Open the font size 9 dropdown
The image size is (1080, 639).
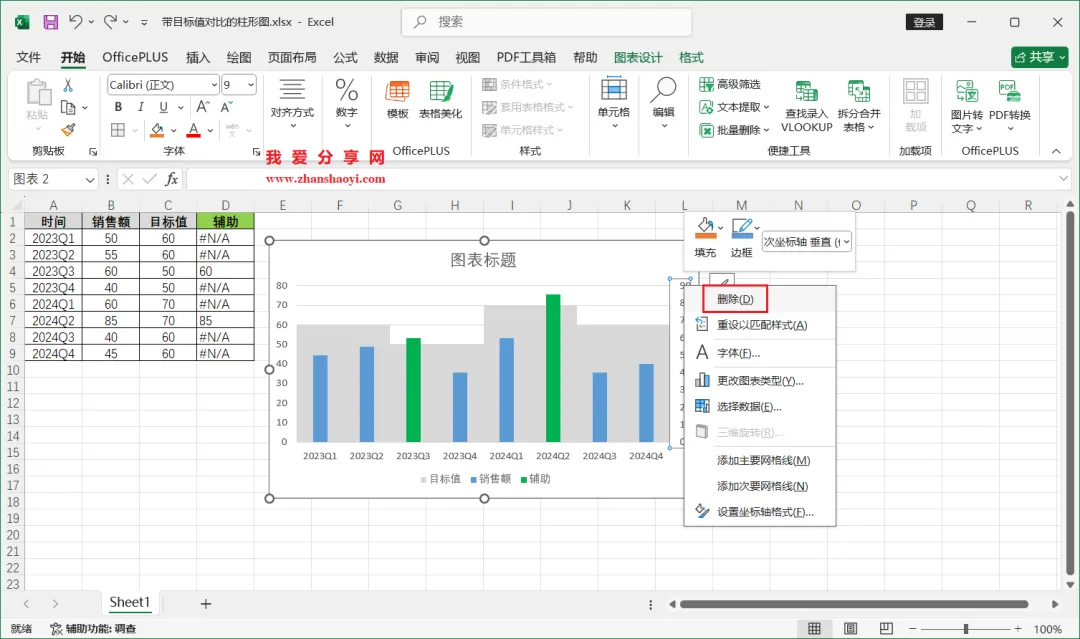tap(251, 85)
